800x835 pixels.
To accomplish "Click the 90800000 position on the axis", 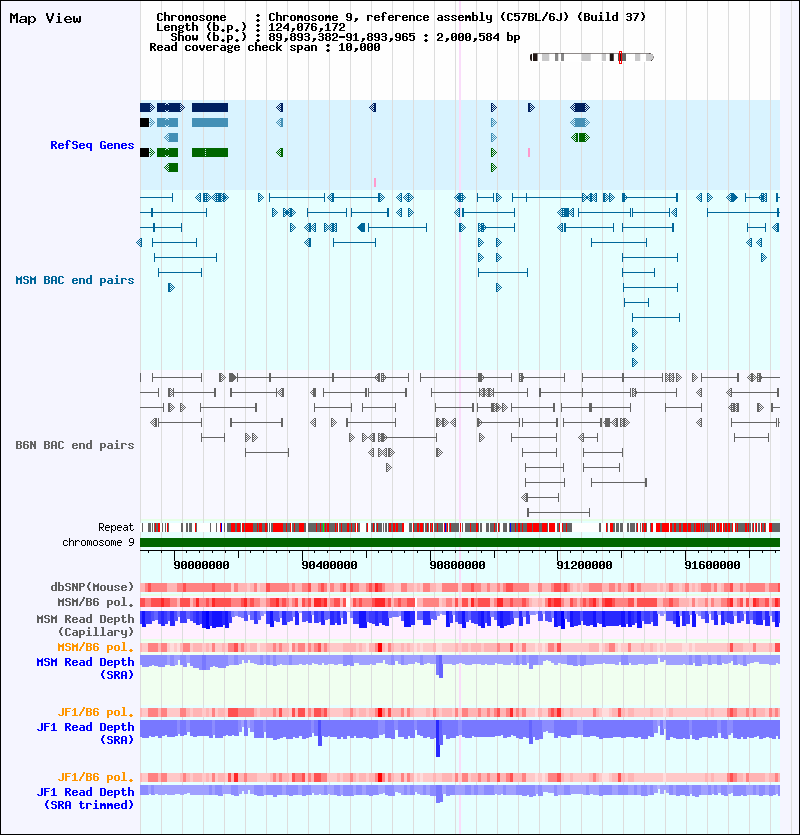I will 458,565.
